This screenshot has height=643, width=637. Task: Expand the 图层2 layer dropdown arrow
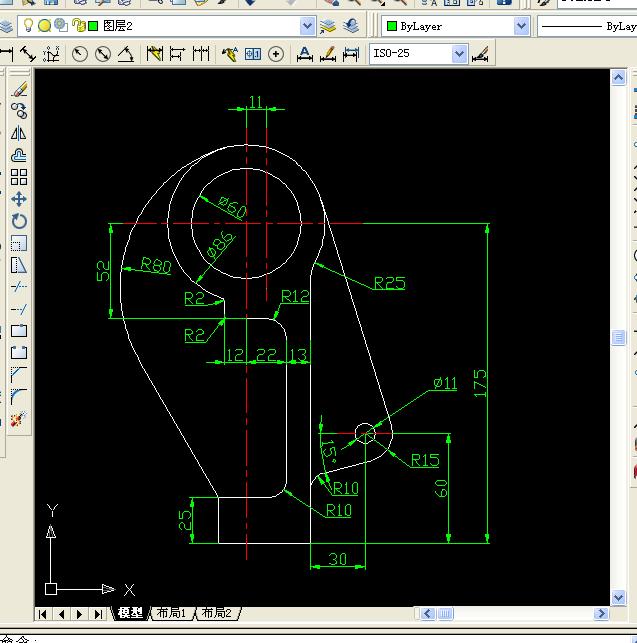(x=307, y=26)
